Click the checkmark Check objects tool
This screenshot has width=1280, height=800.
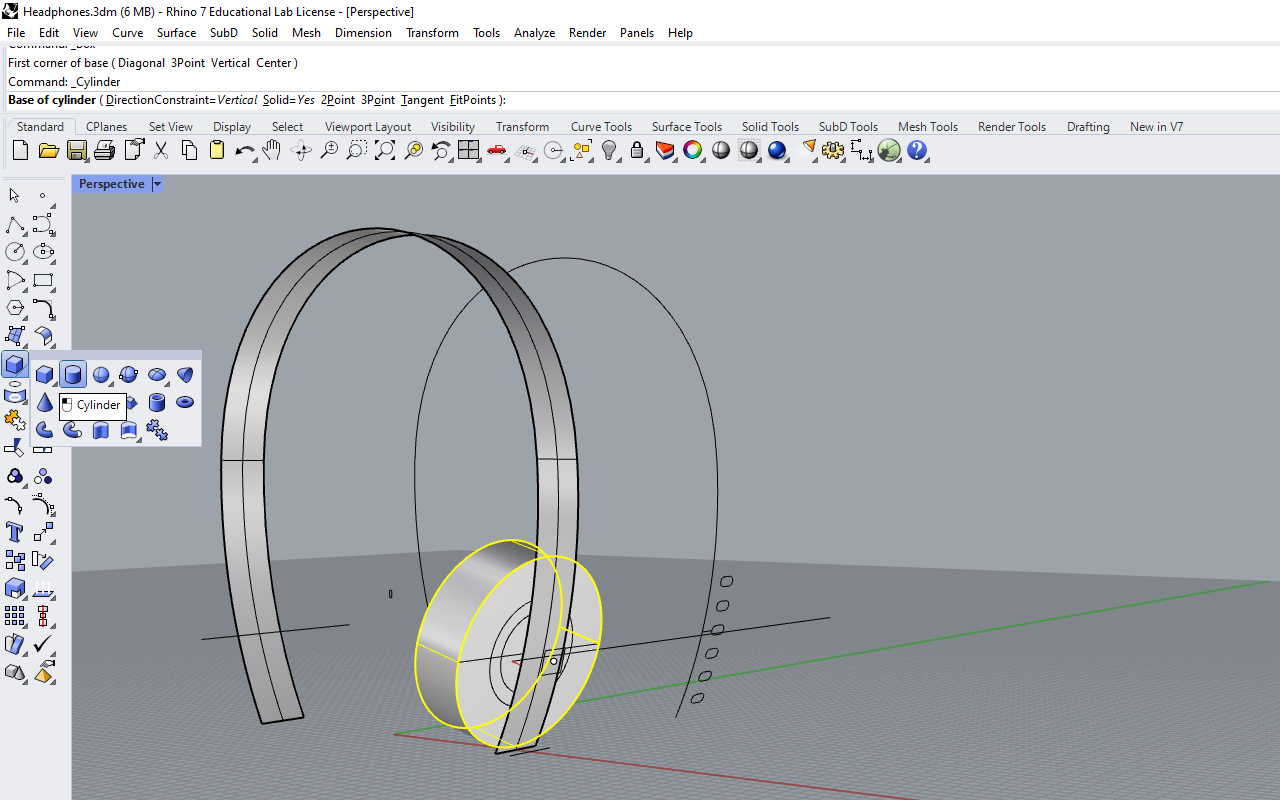(43, 644)
